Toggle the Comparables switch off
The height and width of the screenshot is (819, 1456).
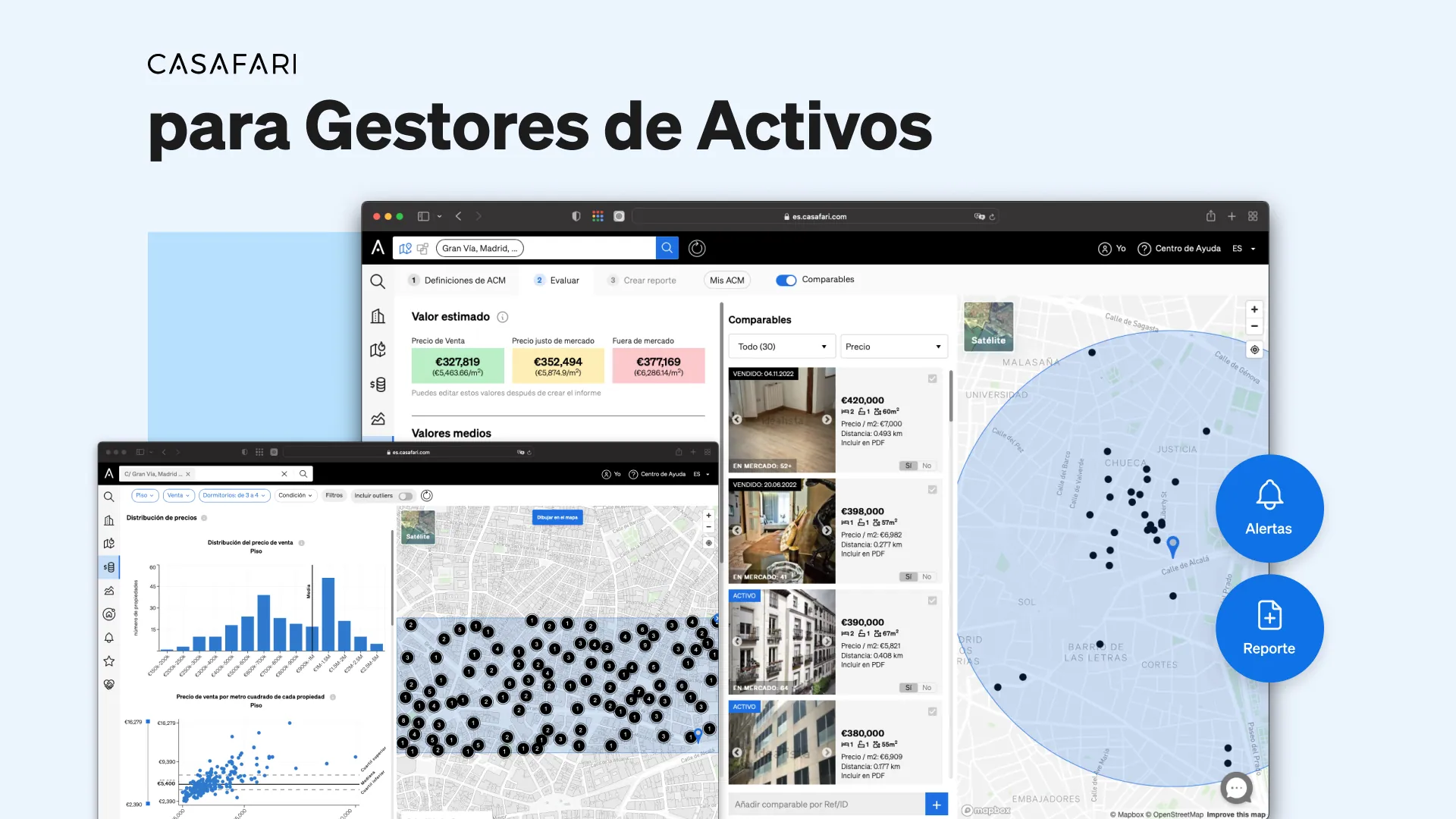[786, 280]
